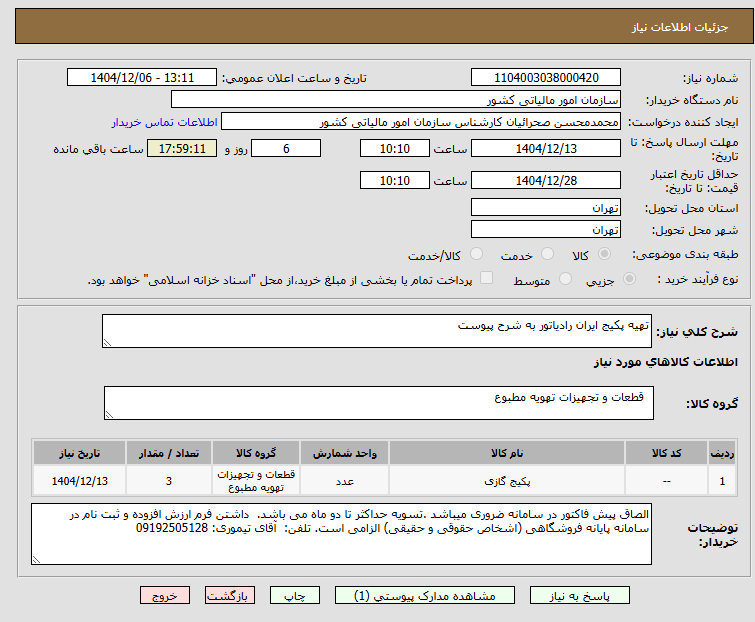Select the کالا/خدمت radio button

(x=476, y=254)
